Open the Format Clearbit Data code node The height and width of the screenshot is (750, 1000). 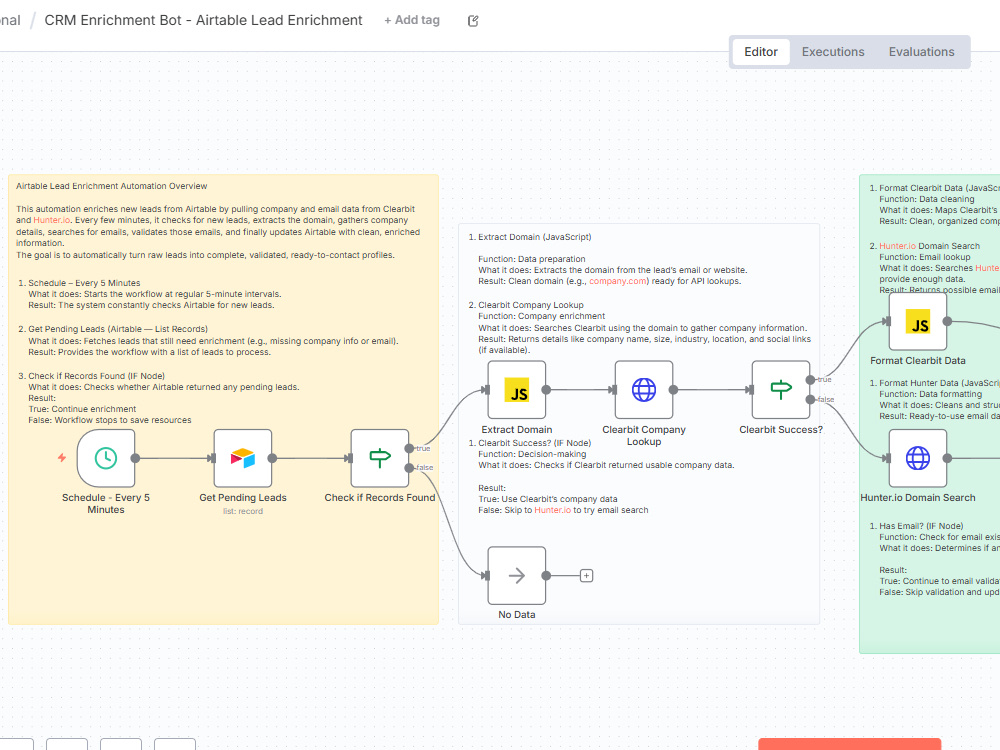pyautogui.click(x=918, y=321)
